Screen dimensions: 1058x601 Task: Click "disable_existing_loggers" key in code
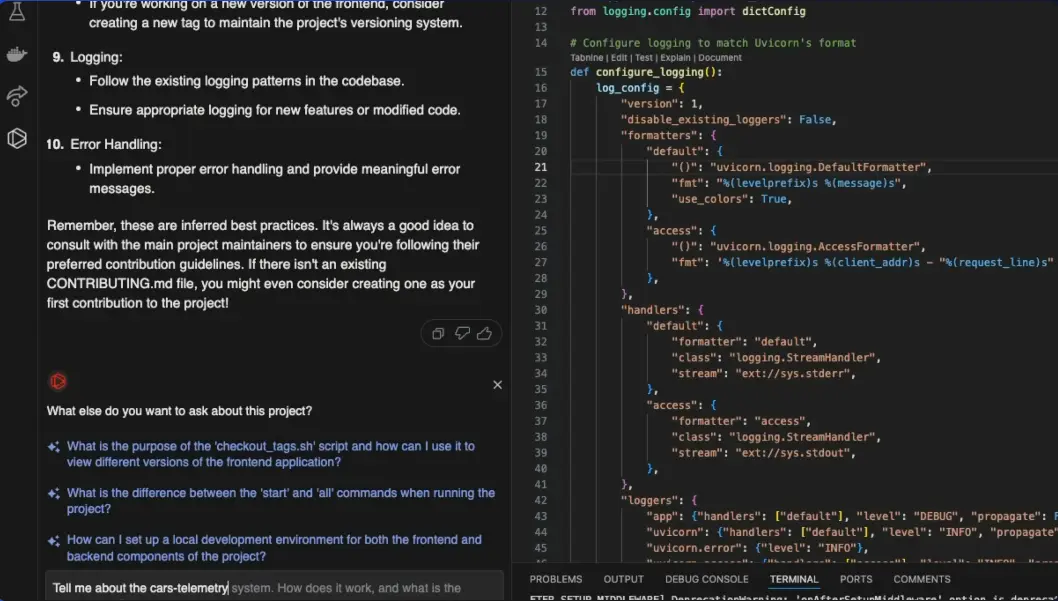703,120
